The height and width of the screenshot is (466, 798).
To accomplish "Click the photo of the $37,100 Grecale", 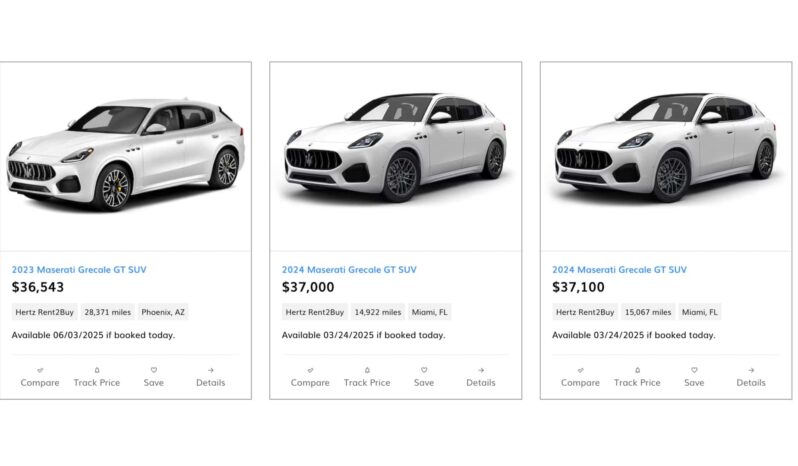I will 665,150.
